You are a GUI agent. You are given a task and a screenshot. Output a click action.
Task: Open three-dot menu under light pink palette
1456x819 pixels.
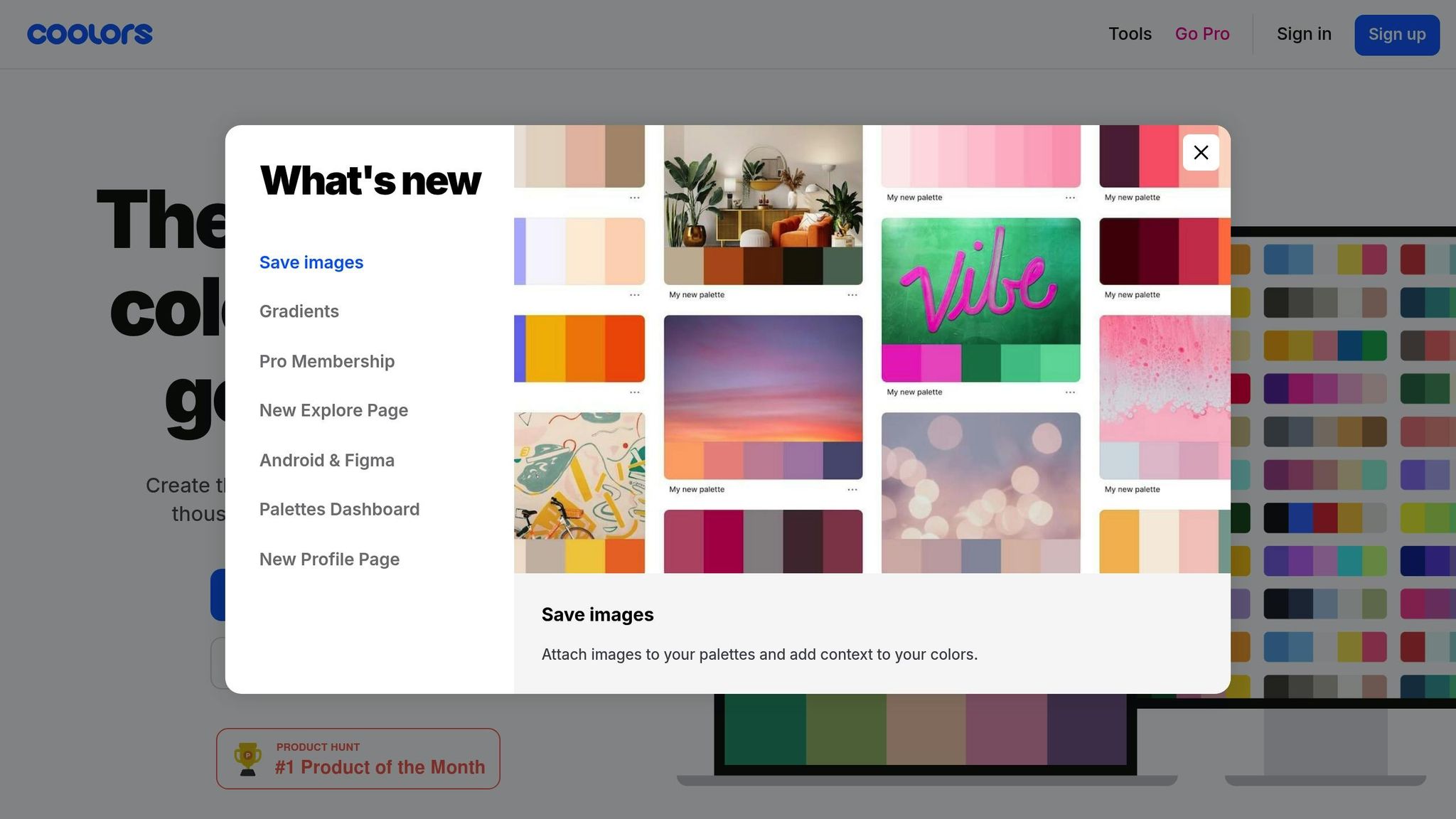click(1070, 198)
